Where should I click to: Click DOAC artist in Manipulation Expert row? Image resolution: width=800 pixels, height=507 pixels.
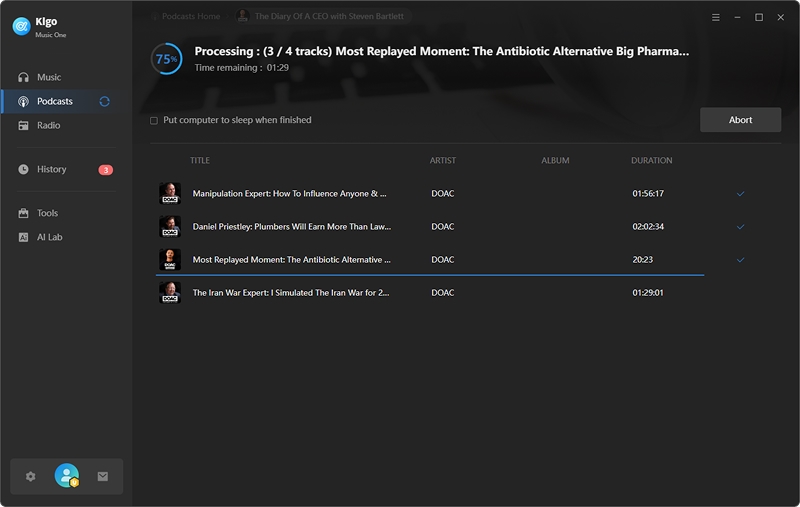pyautogui.click(x=442, y=194)
